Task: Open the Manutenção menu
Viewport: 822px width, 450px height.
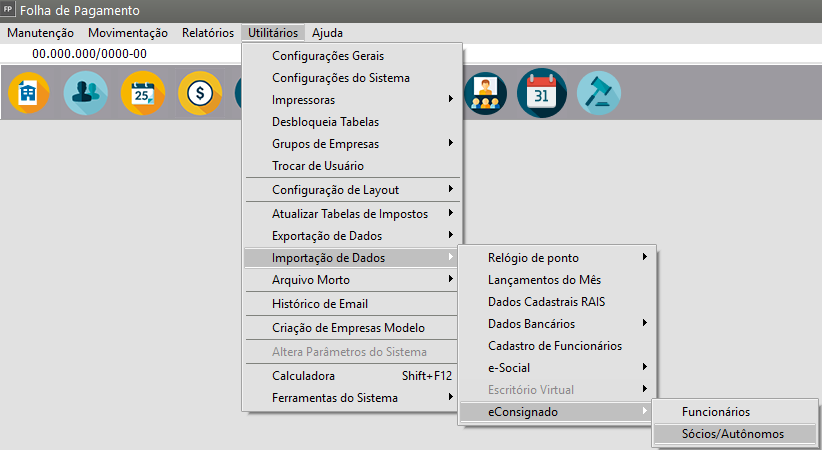Action: pos(40,33)
